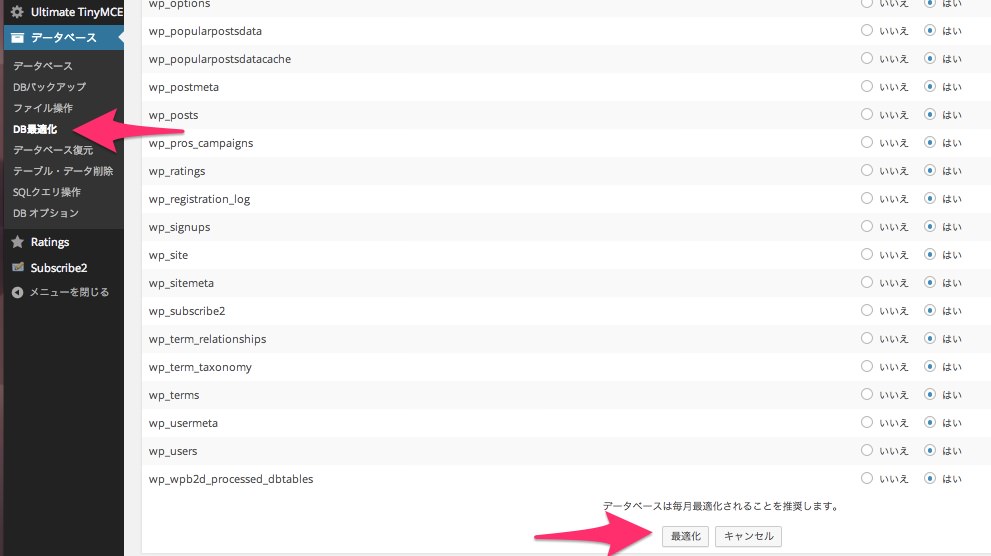
Task: Choose いいえ for wp_posts
Action: point(866,114)
